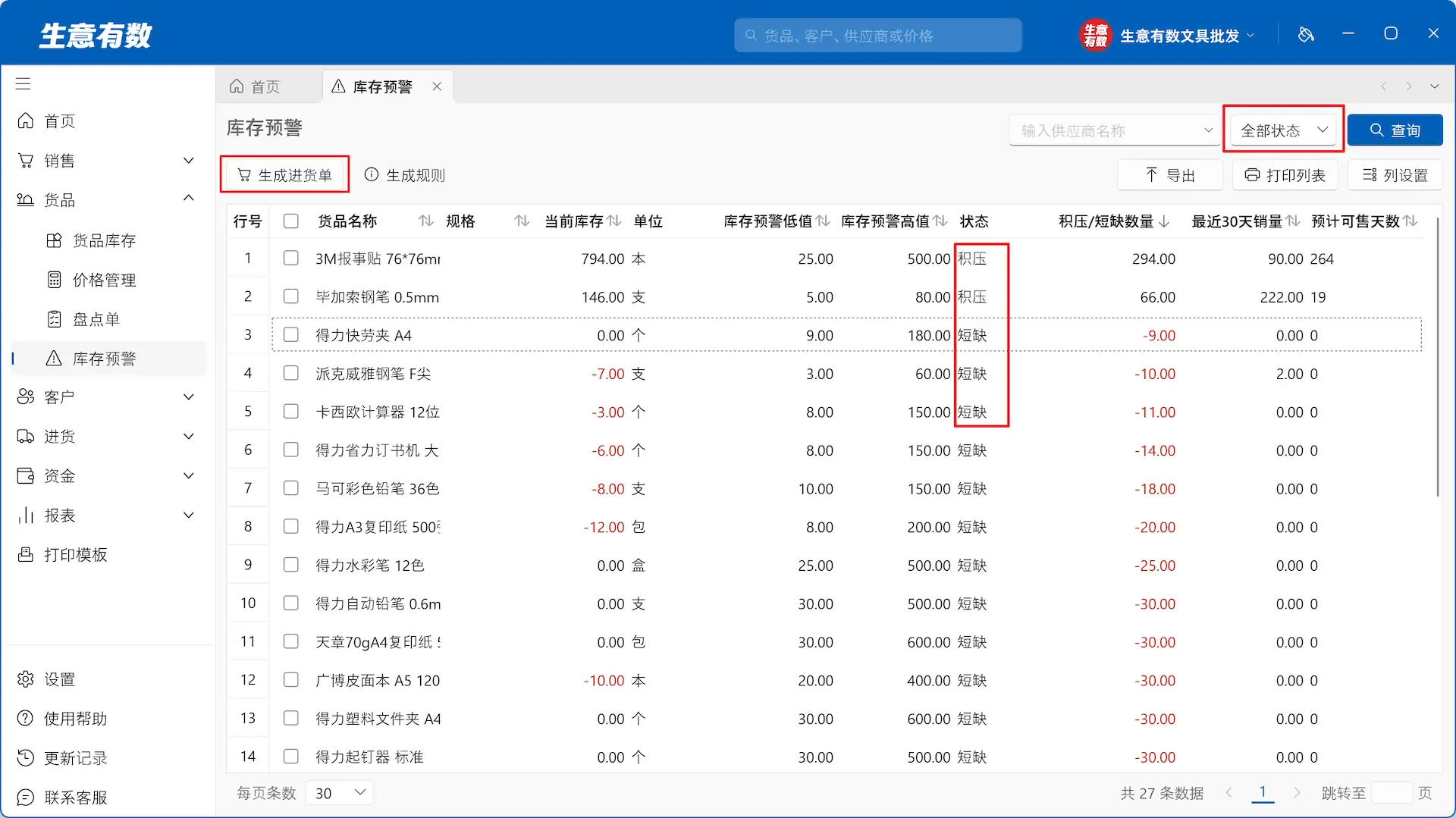Sort by 最近30天销量 column arrows
The height and width of the screenshot is (818, 1456).
pyautogui.click(x=1294, y=221)
